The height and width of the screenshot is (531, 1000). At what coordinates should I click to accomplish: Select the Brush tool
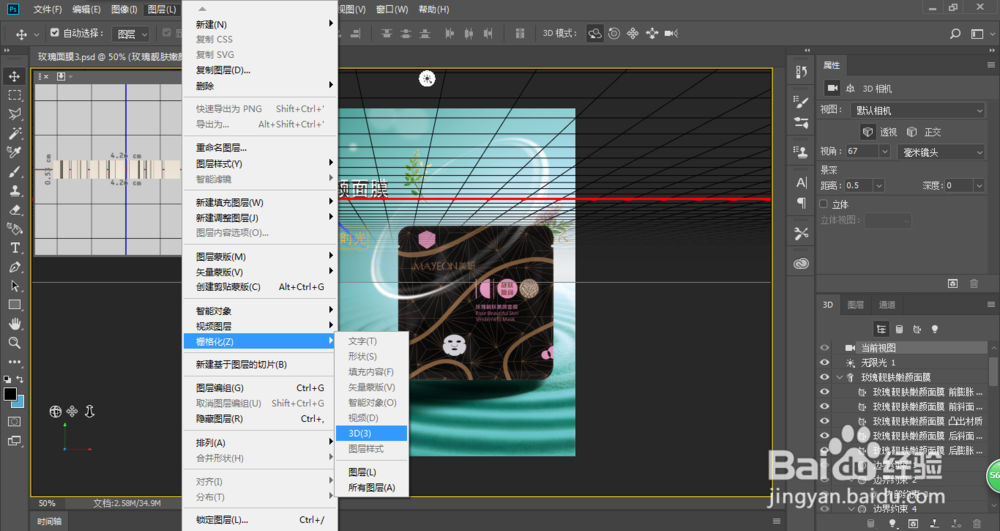pos(14,171)
